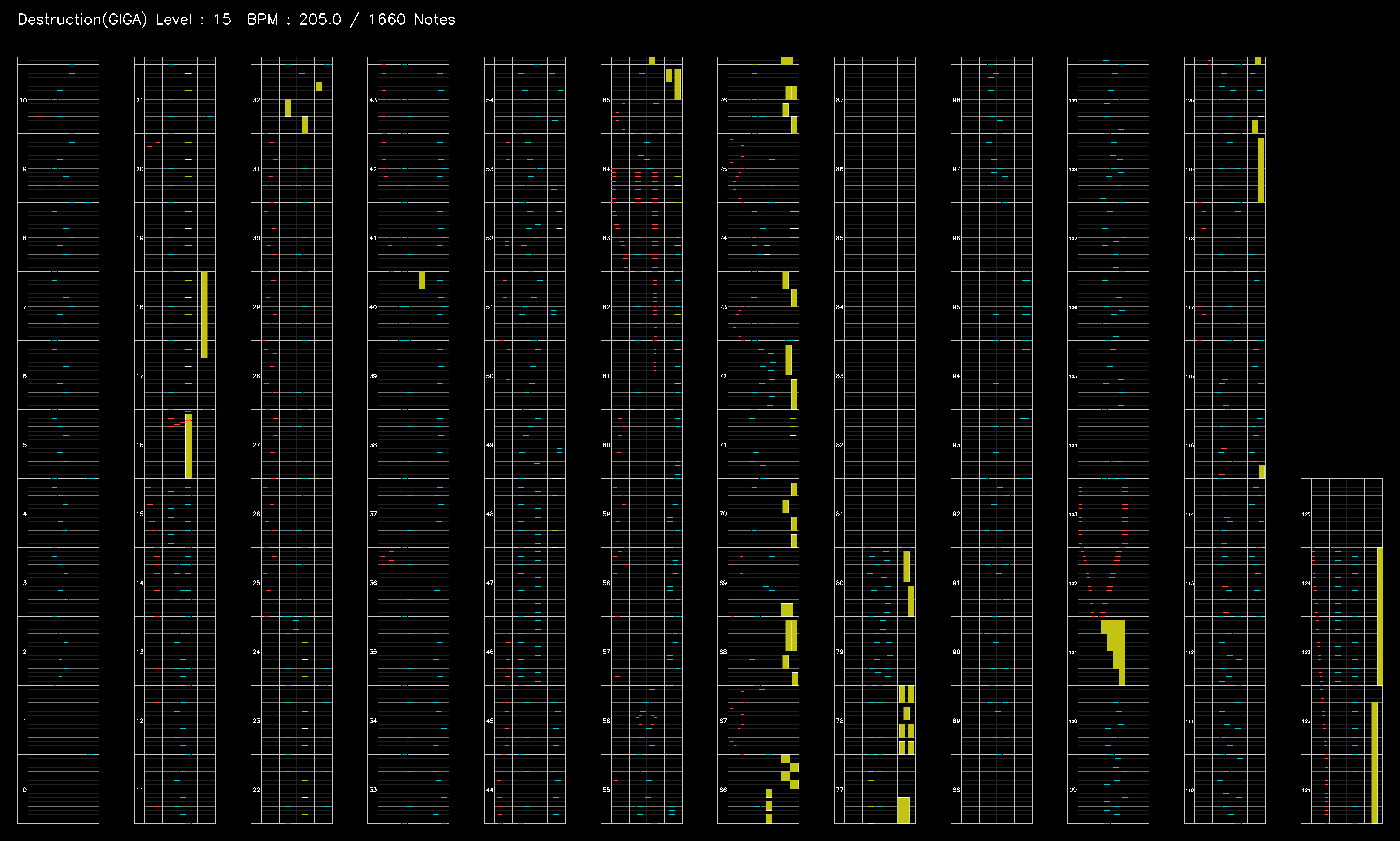Select the measure number label "22"
Image resolution: width=1400 pixels, height=841 pixels.
point(256,790)
